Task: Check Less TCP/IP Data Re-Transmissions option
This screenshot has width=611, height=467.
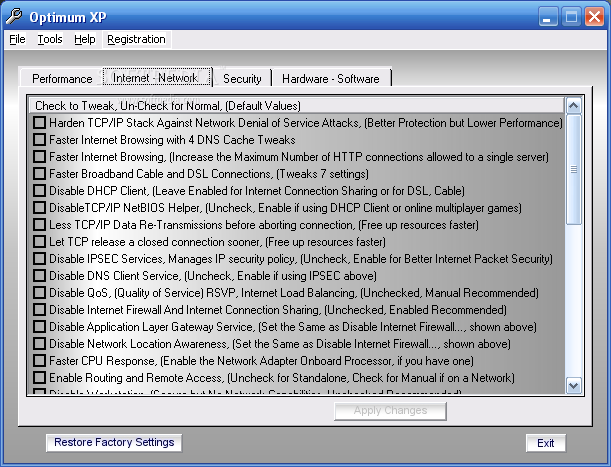Action: coord(39,225)
